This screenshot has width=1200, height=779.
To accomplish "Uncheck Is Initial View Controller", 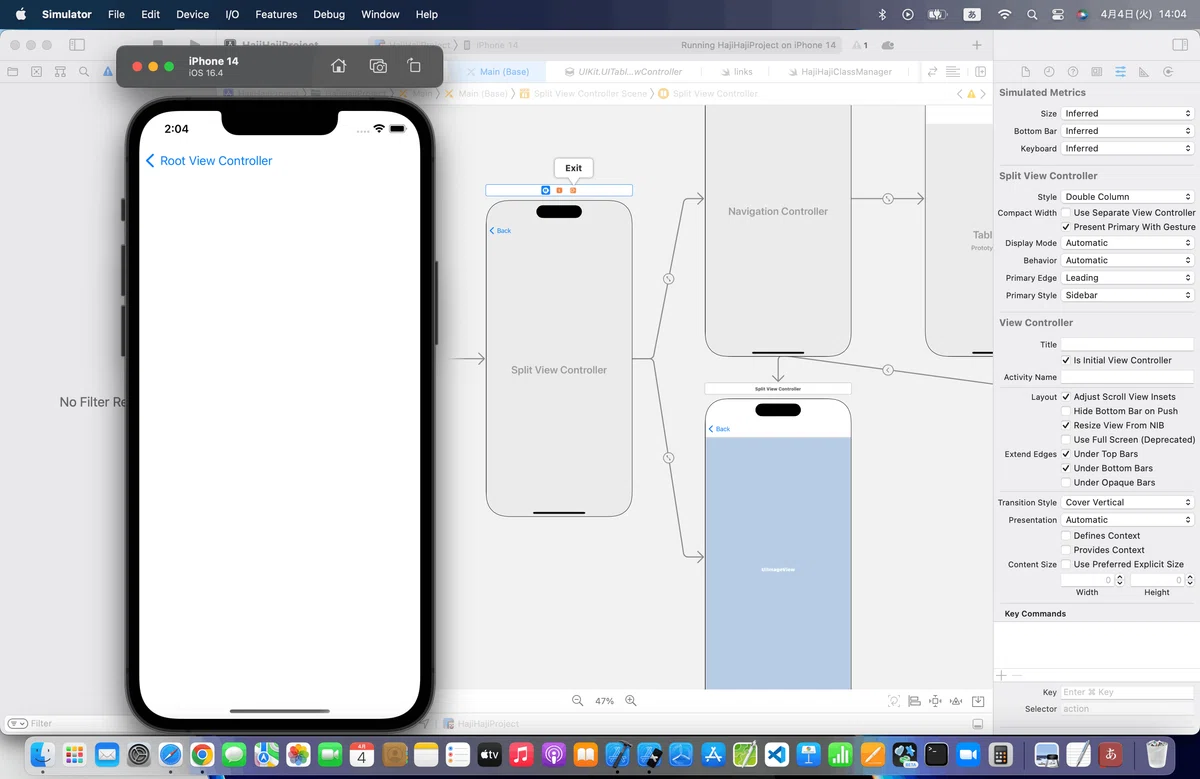I will point(1066,360).
